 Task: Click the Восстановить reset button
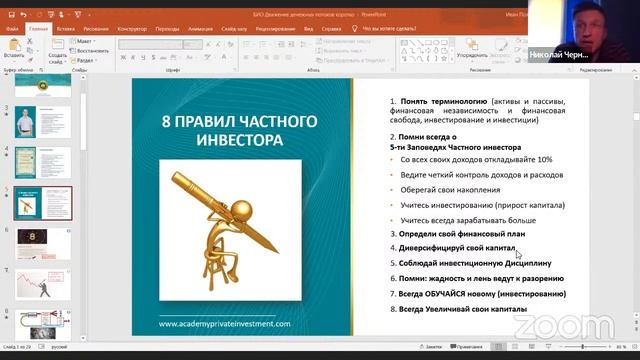[x=89, y=51]
